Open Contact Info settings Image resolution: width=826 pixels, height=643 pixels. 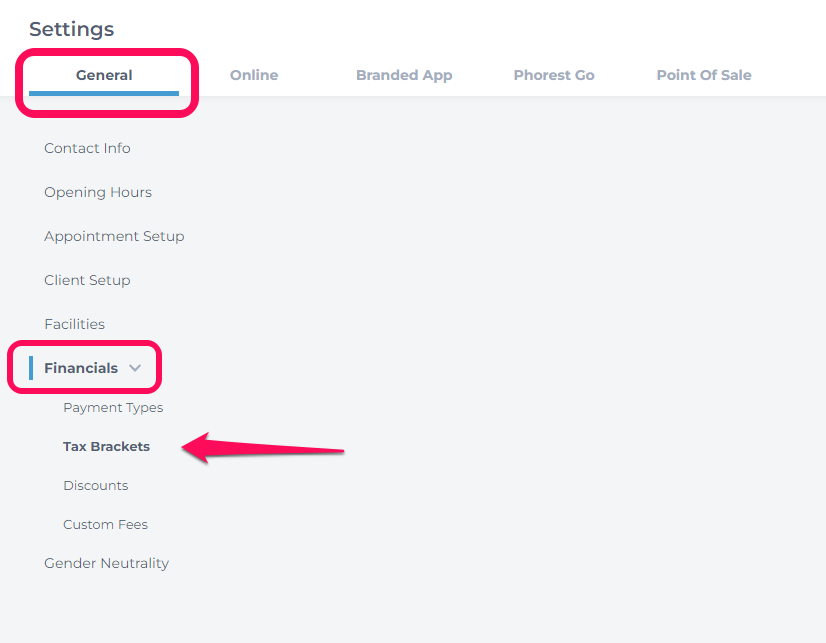[87, 148]
